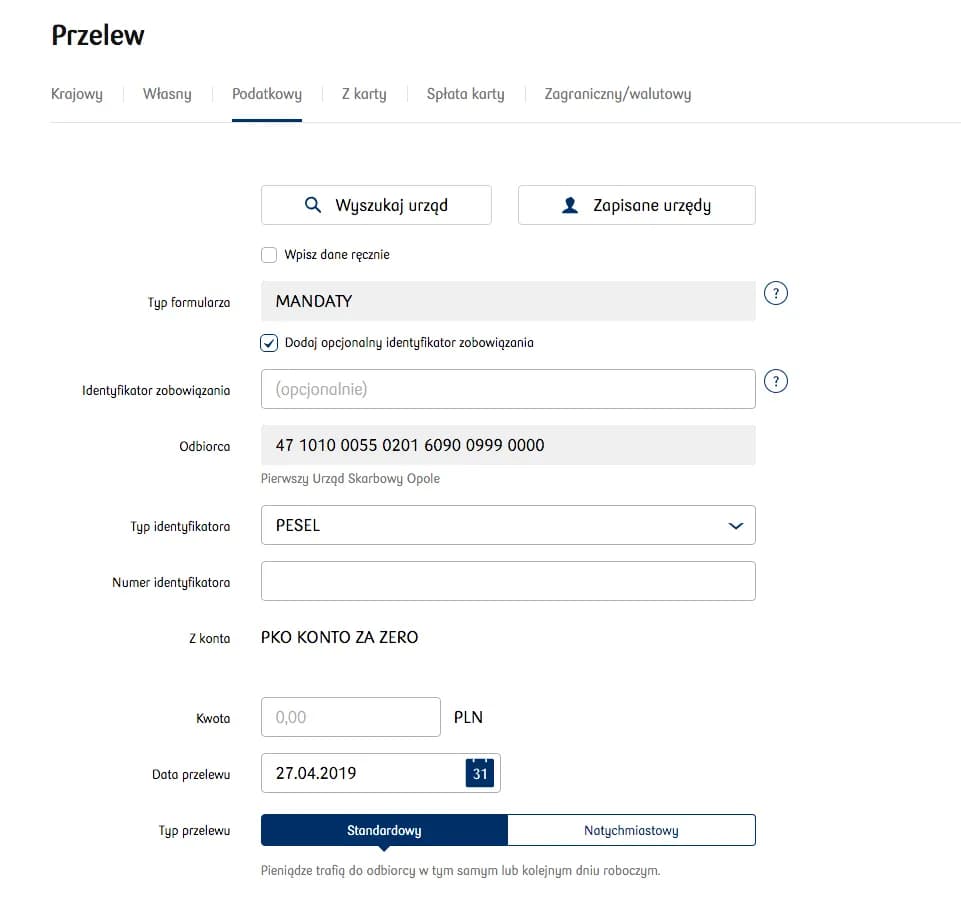Select the Z karty tab
This screenshot has height=908, width=961.
(364, 94)
